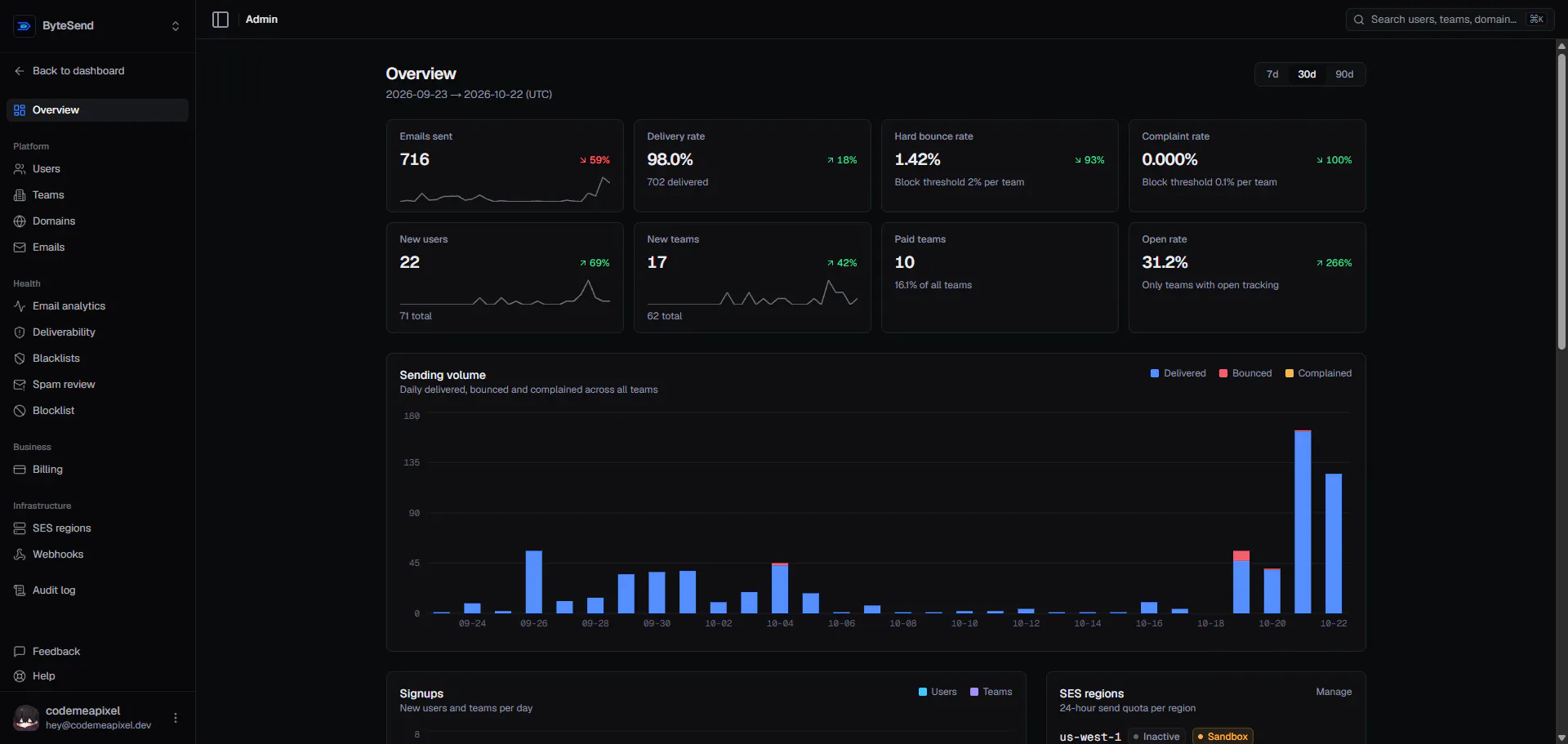Click the Admin breadcrumb label
The width and height of the screenshot is (1568, 744).
tap(261, 20)
